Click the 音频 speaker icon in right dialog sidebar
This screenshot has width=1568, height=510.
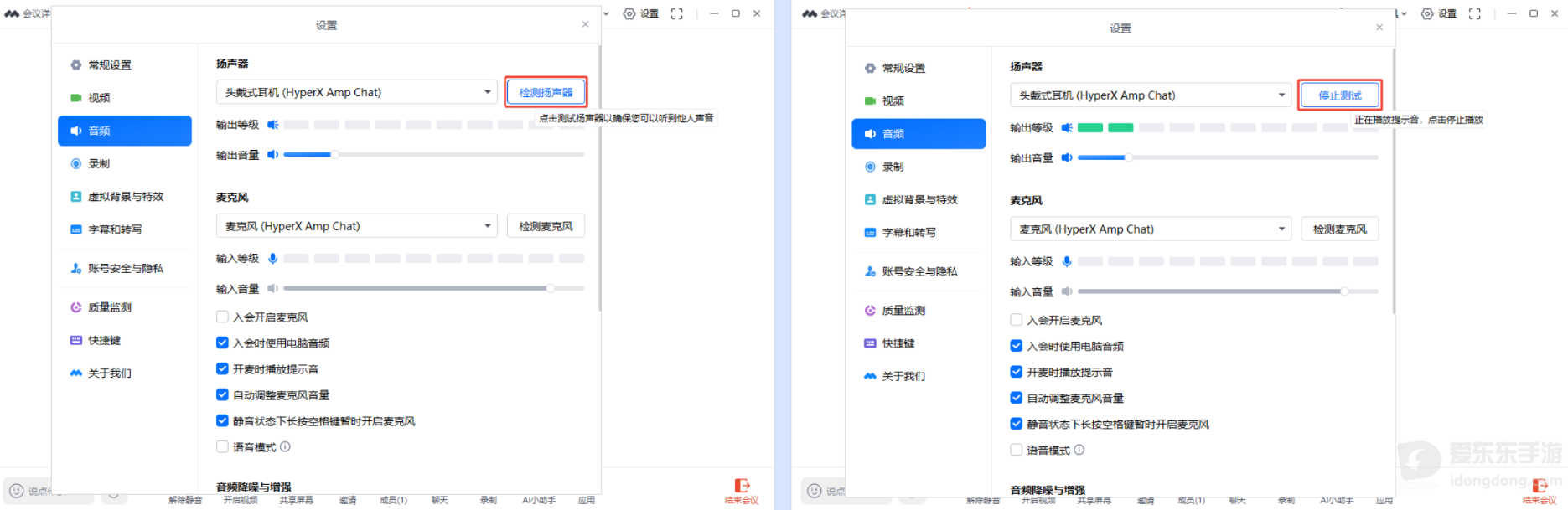[870, 134]
